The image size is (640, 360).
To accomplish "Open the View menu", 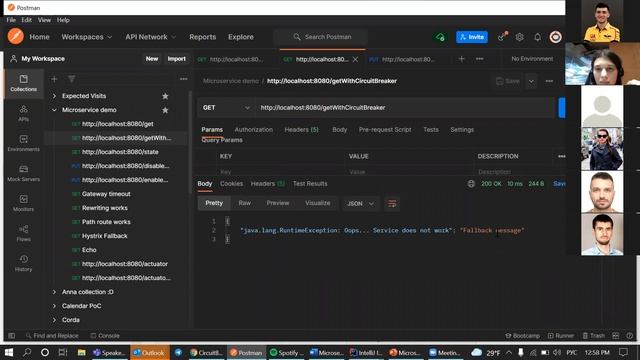I will pos(44,20).
